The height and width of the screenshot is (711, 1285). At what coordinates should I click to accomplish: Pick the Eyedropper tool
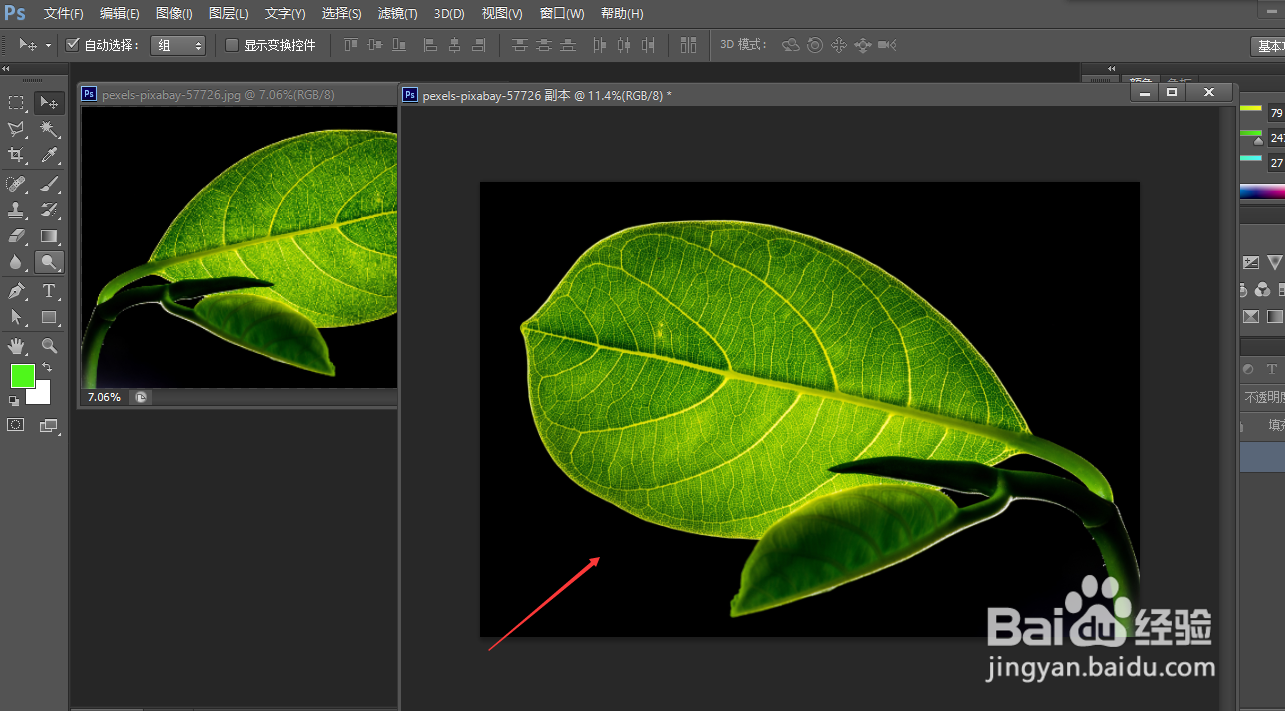click(x=48, y=155)
